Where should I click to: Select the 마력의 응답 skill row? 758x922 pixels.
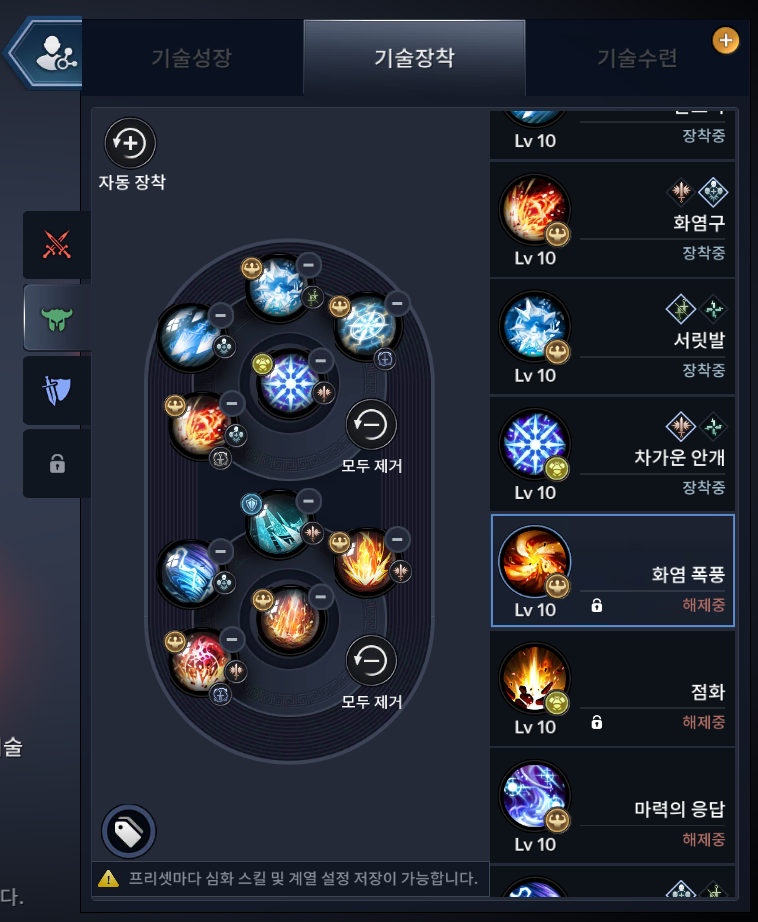(612, 806)
